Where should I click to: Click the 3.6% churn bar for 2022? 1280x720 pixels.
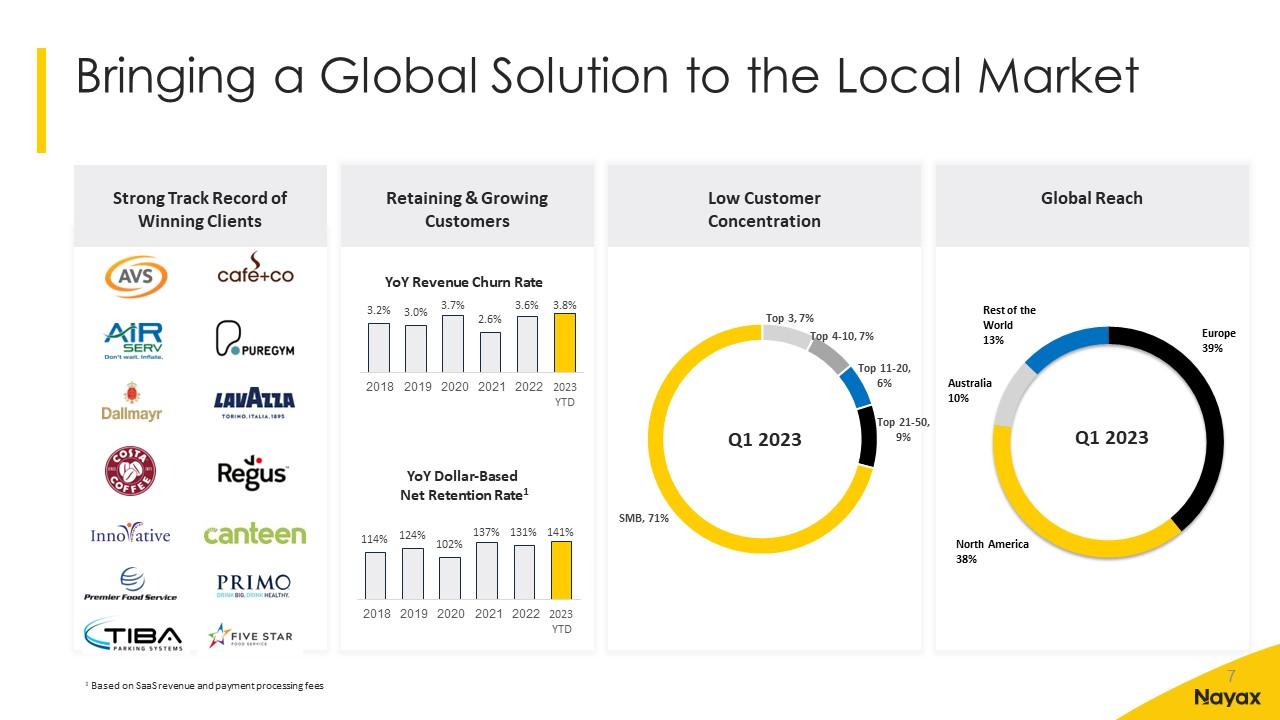pyautogui.click(x=527, y=344)
